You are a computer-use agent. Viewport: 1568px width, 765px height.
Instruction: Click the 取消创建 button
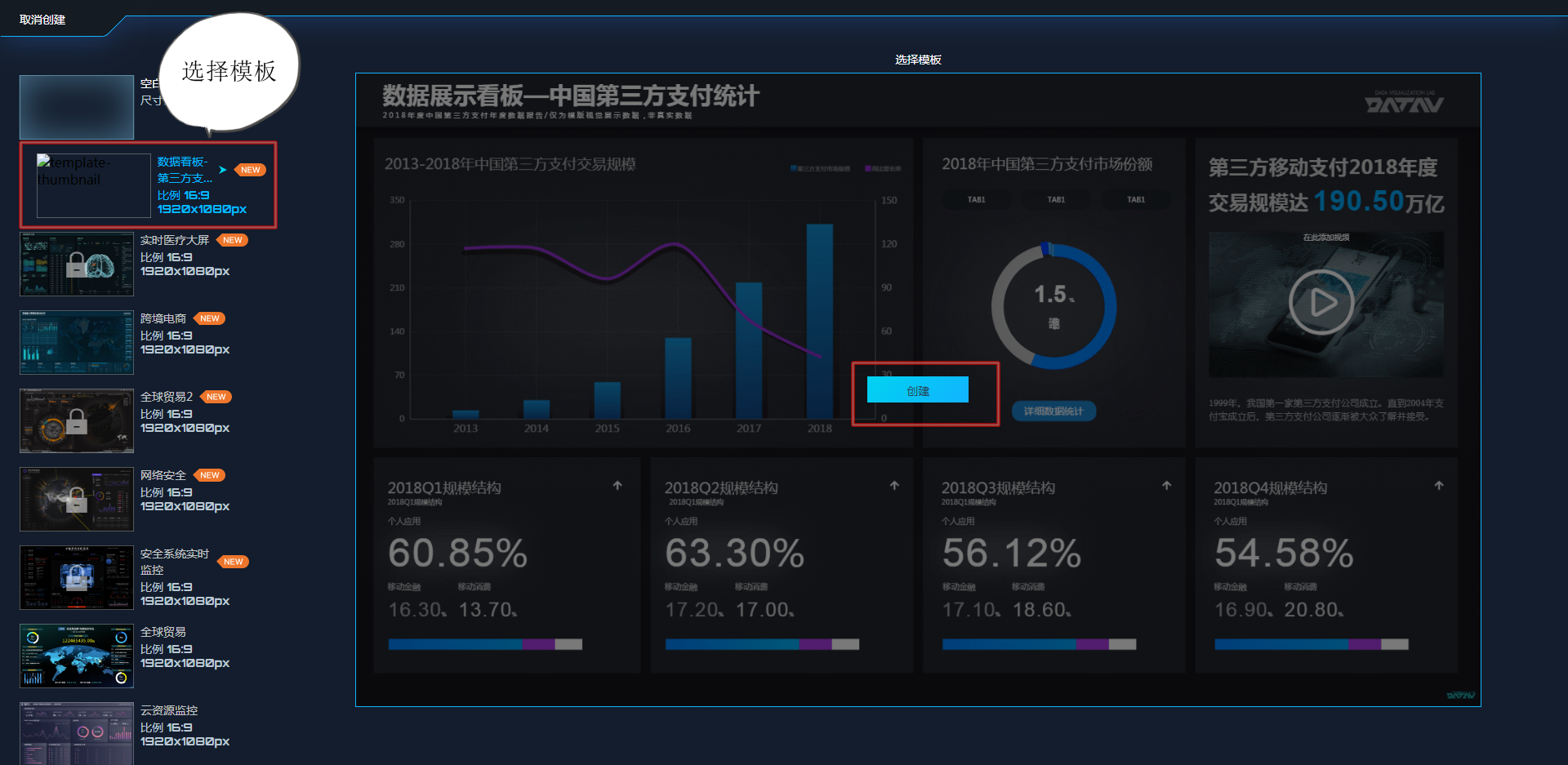pyautogui.click(x=42, y=20)
